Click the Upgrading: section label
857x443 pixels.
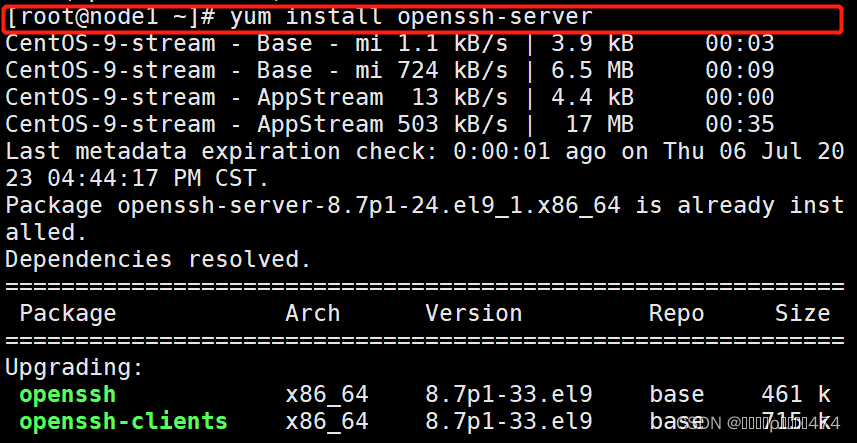pos(74,368)
